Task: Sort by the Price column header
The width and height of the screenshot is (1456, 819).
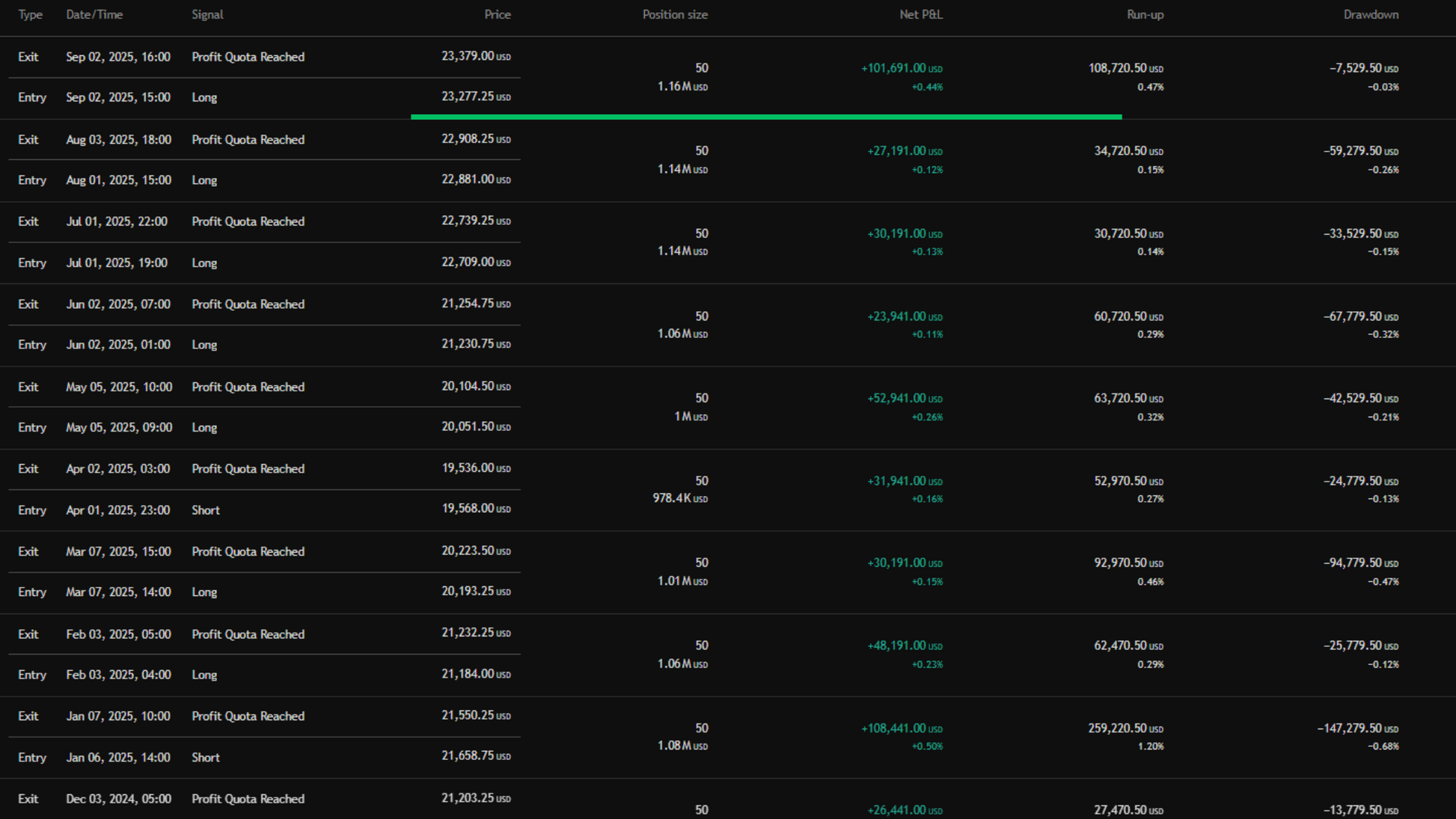Action: click(x=497, y=14)
